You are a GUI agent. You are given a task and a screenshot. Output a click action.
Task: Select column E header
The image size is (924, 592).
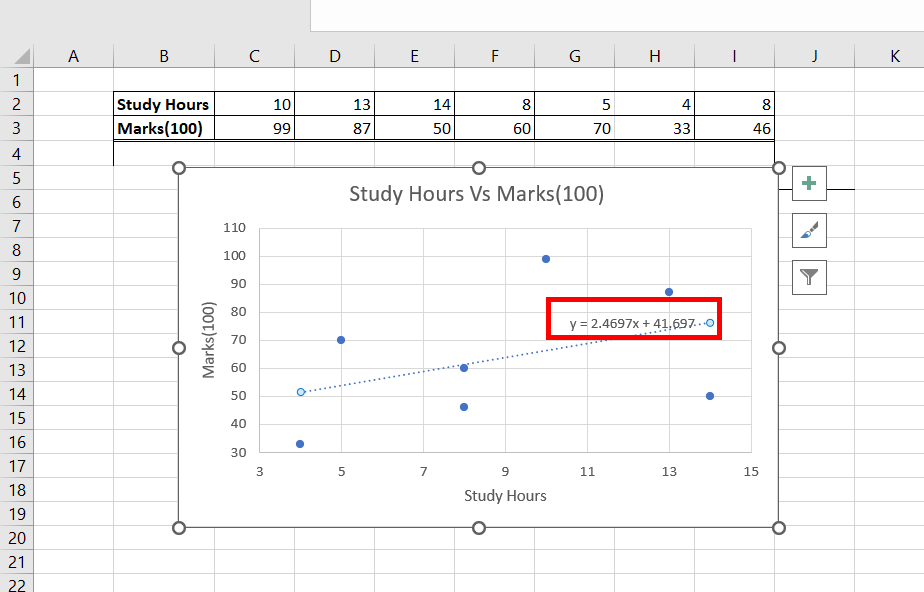(x=414, y=56)
